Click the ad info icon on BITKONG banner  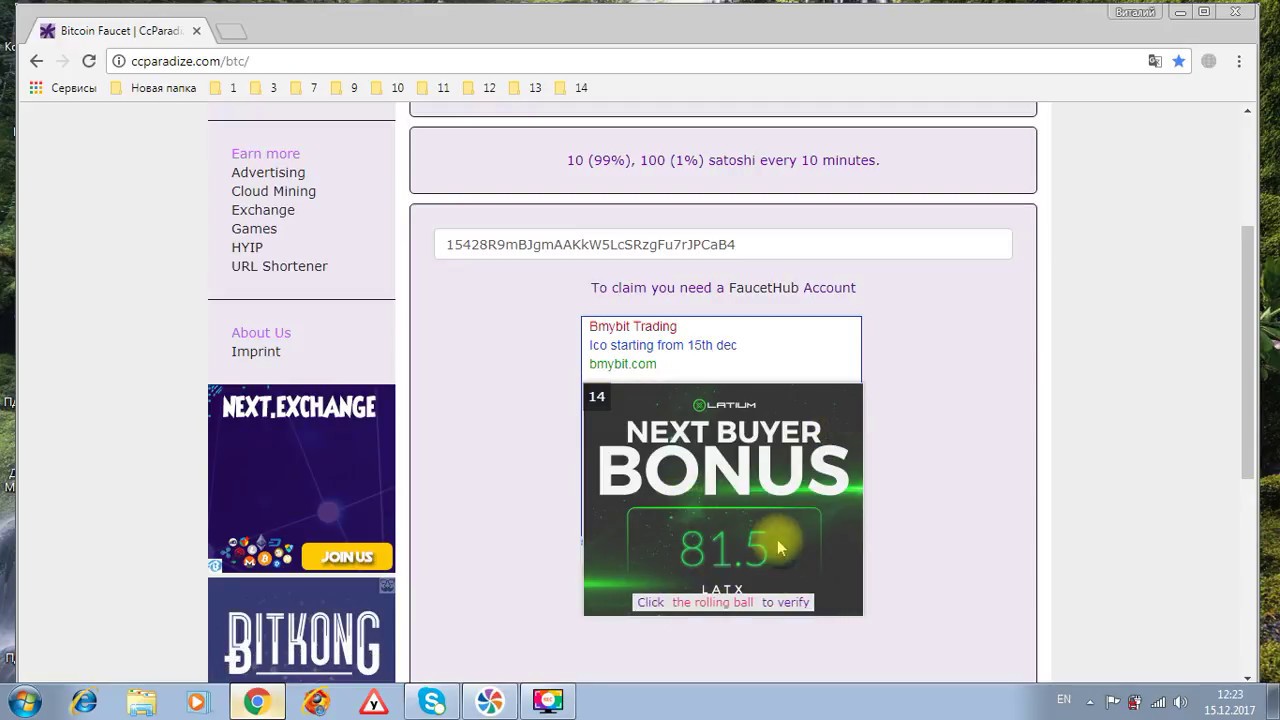tap(388, 586)
